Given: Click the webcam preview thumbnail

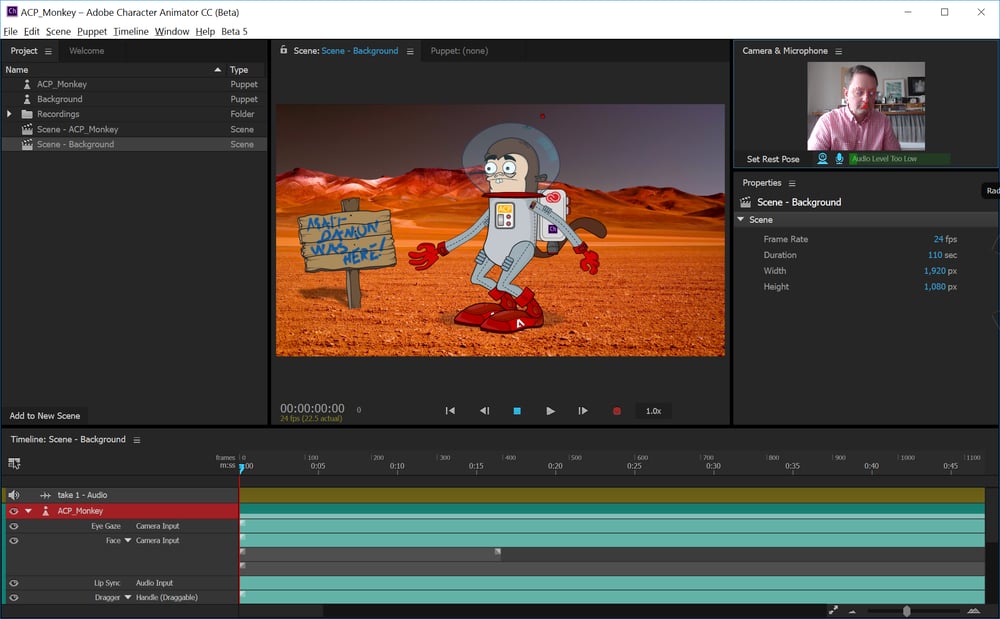Looking at the screenshot, I should 866,106.
